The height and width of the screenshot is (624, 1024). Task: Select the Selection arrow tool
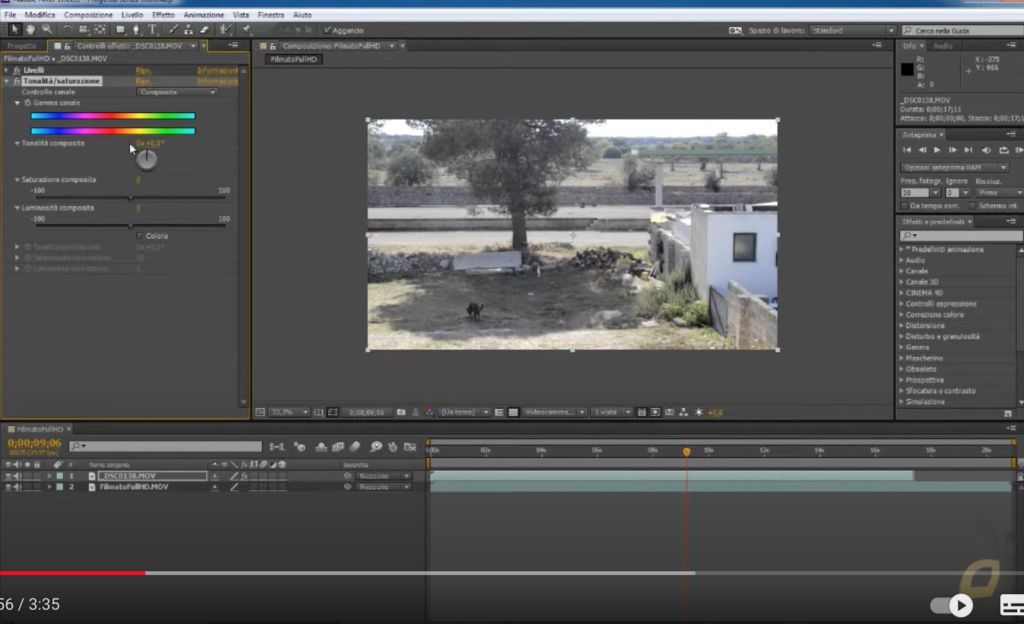14,29
